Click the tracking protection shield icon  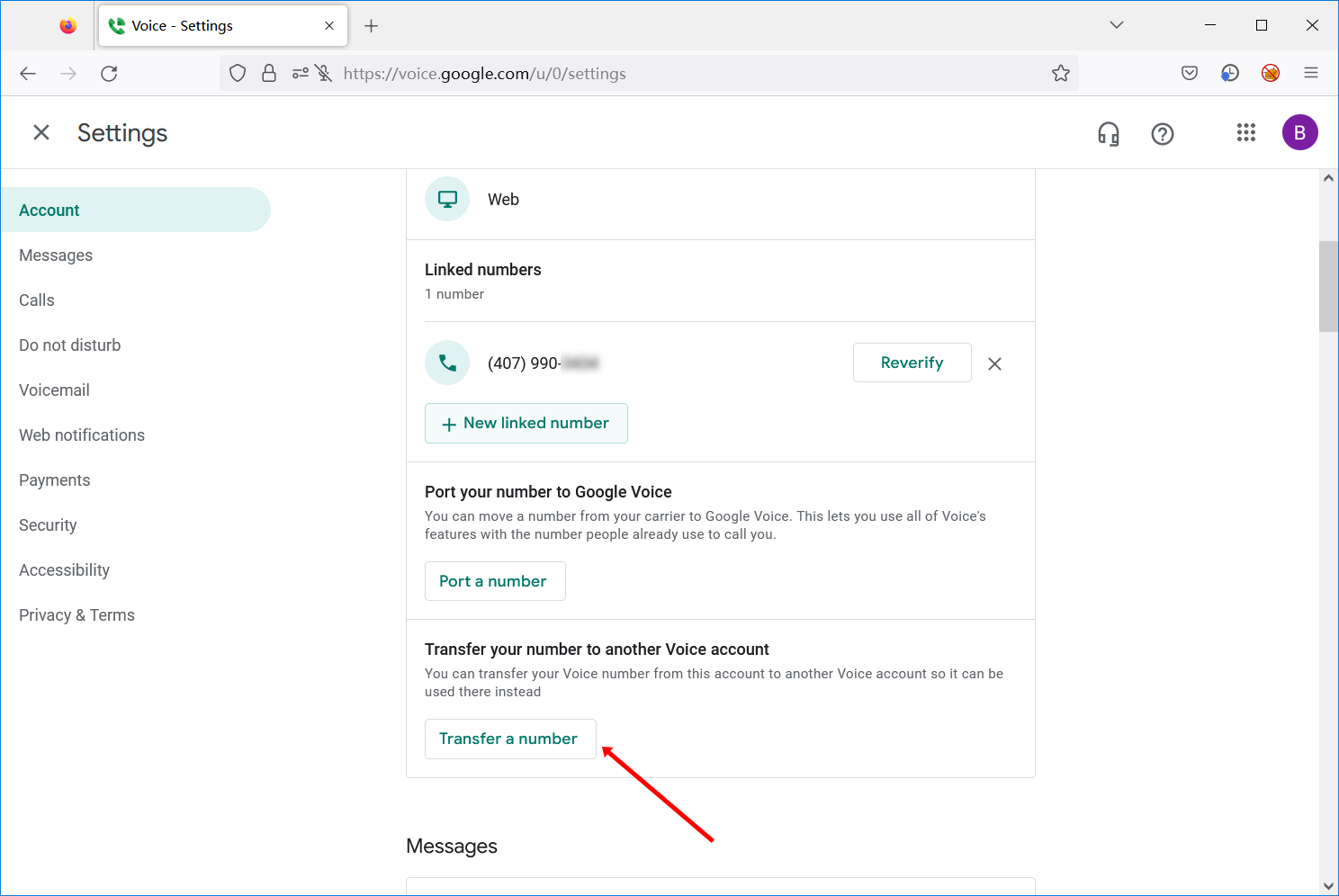[x=238, y=74]
